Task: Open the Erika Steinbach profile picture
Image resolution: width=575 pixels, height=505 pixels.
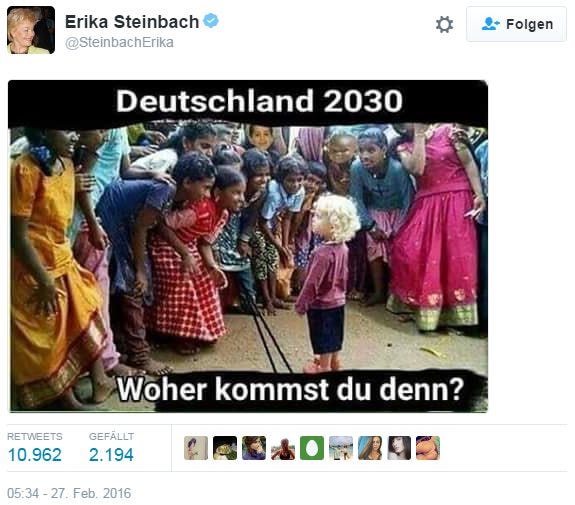Action: coord(31,30)
